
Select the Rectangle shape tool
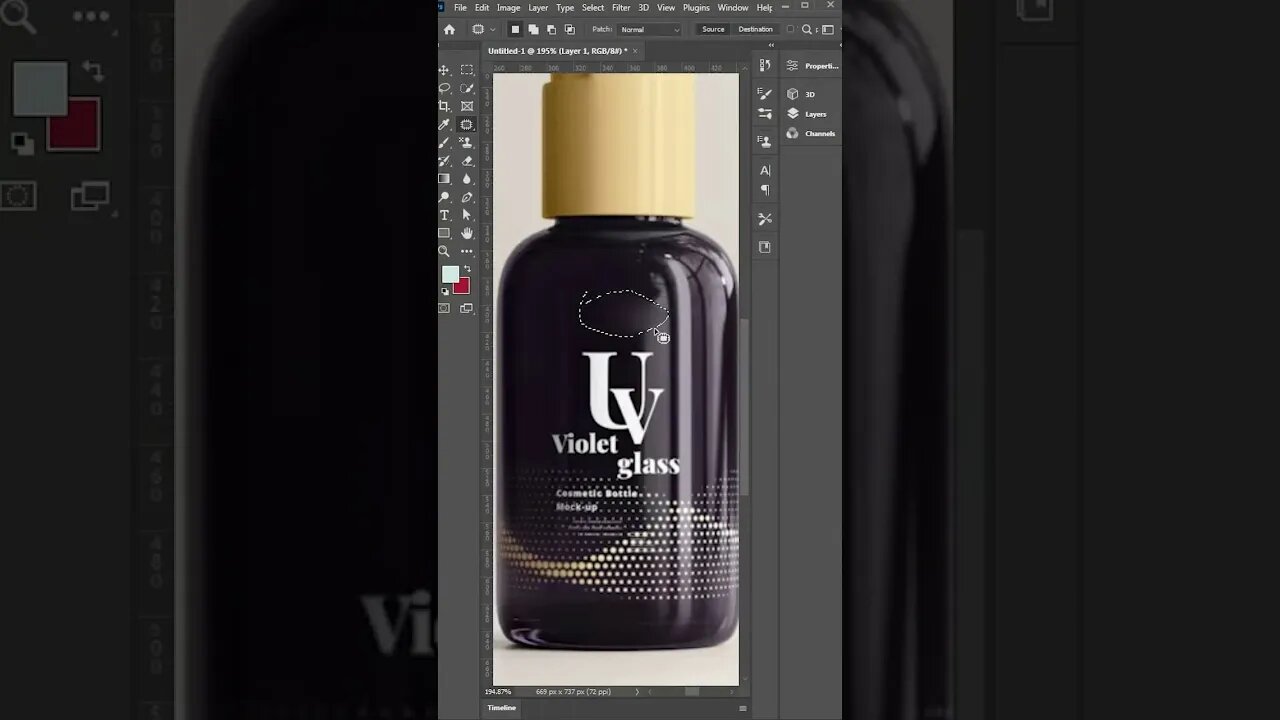[x=444, y=233]
